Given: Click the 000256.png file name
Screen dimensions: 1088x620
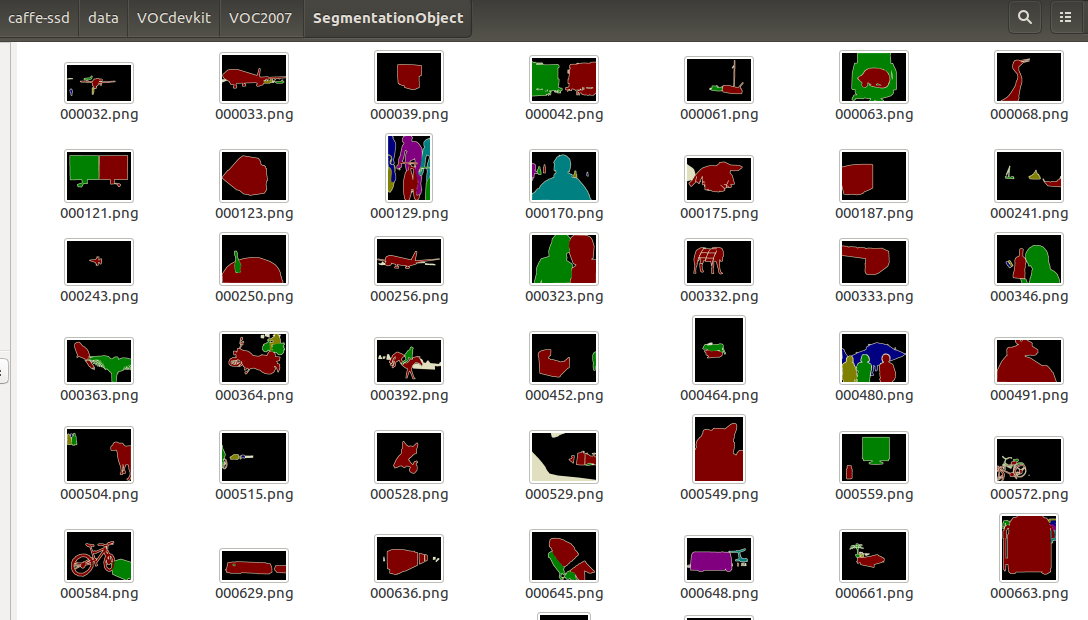Looking at the screenshot, I should pyautogui.click(x=409, y=296).
